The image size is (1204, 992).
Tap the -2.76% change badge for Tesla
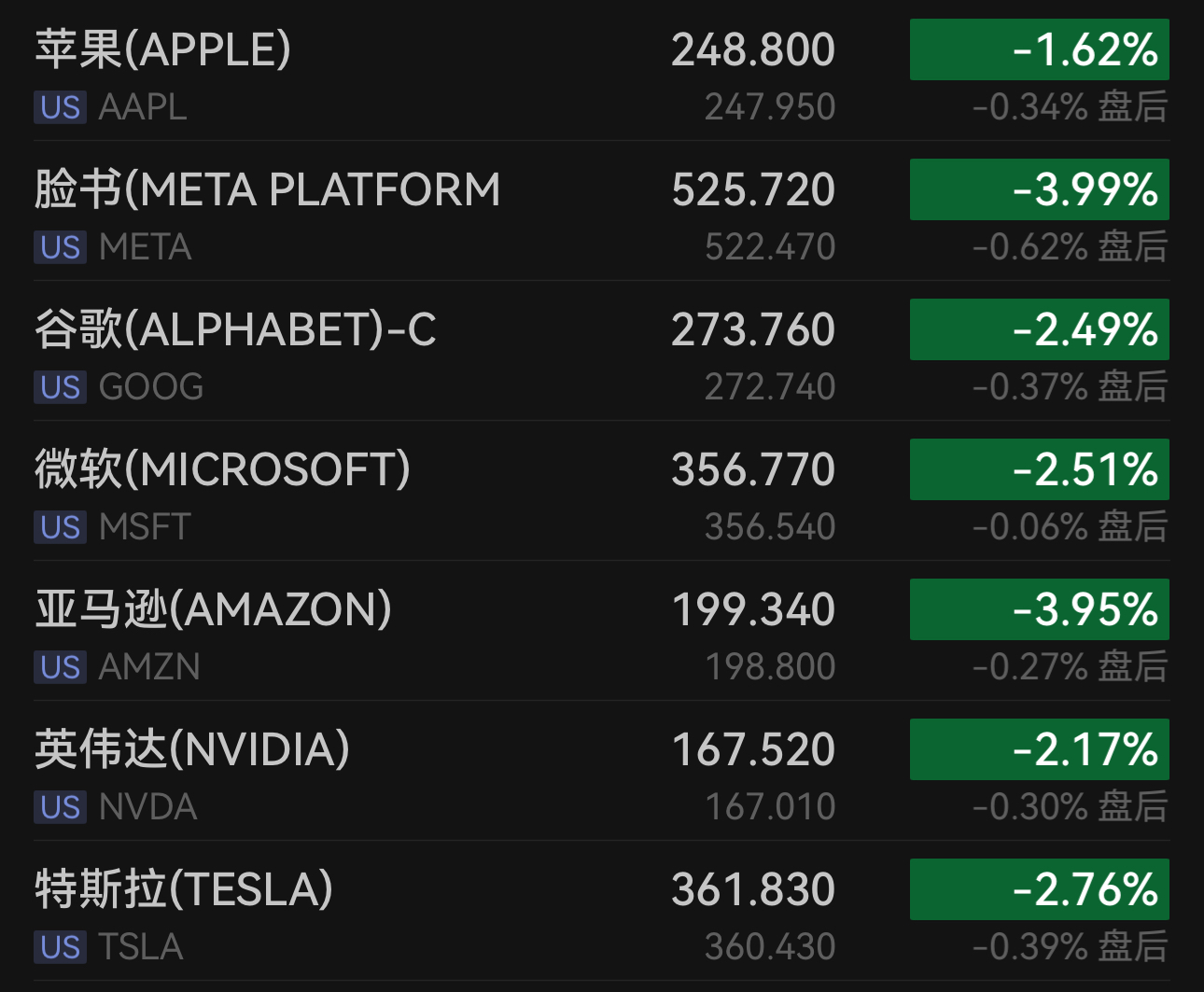1039,889
